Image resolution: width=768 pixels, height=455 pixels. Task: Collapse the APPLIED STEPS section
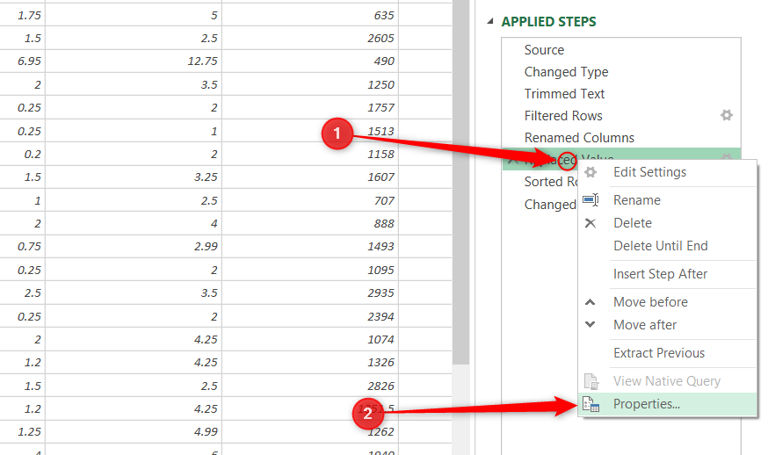pos(490,22)
